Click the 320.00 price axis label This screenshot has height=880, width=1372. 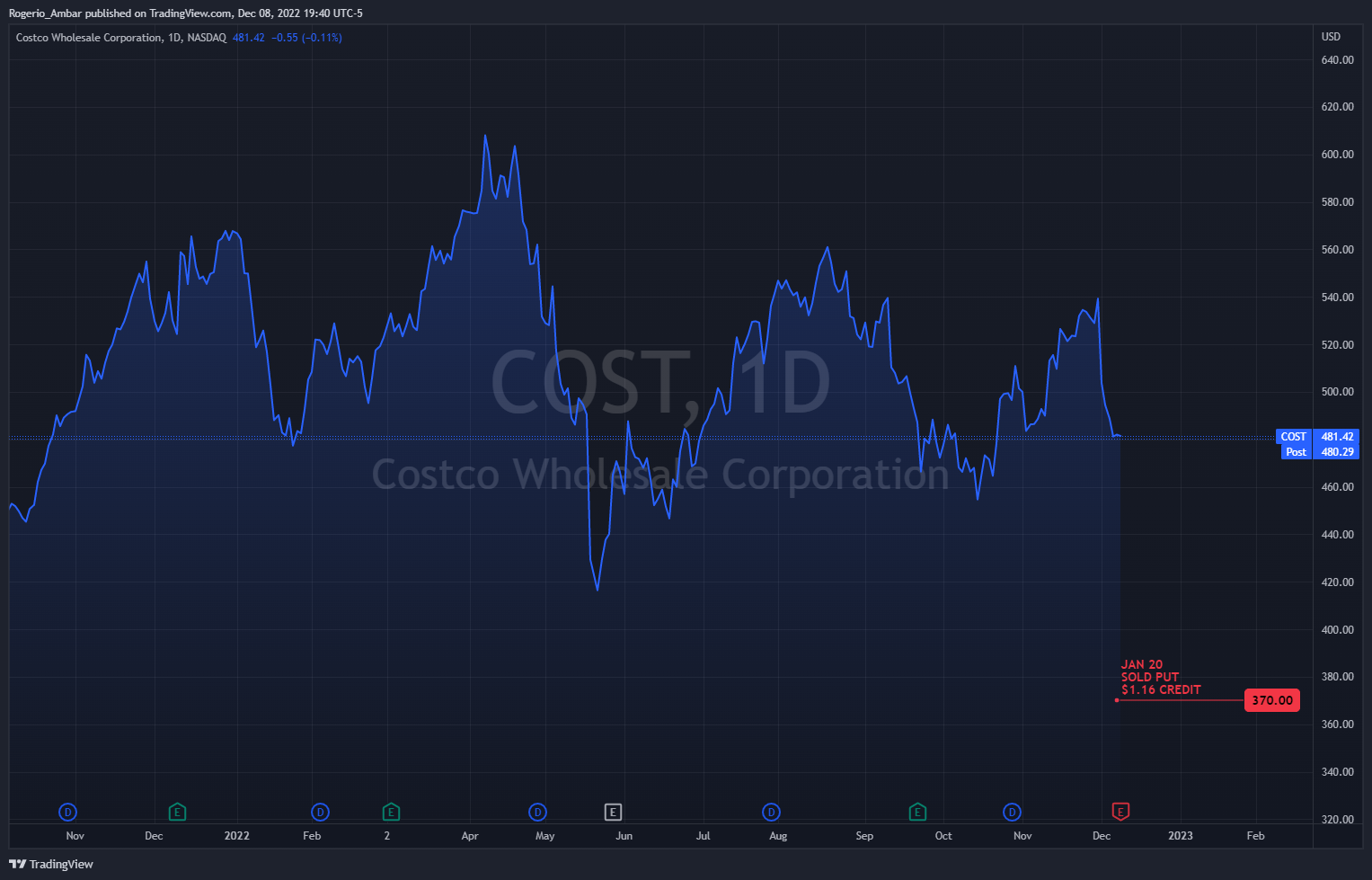[x=1338, y=820]
